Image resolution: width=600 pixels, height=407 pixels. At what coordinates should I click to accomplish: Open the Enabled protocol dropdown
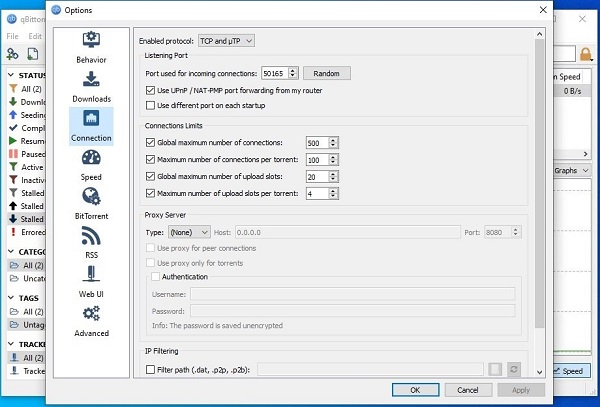226,41
